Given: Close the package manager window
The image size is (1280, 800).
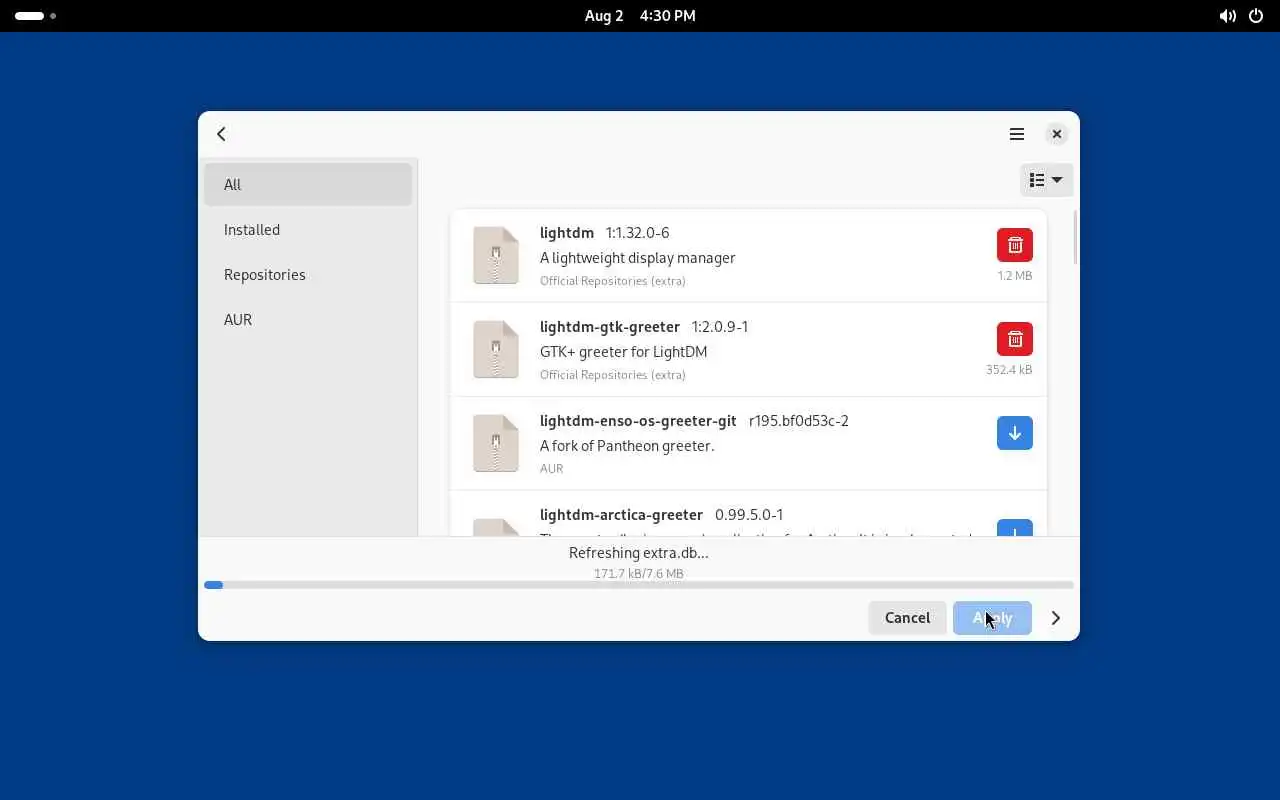Looking at the screenshot, I should point(1057,134).
